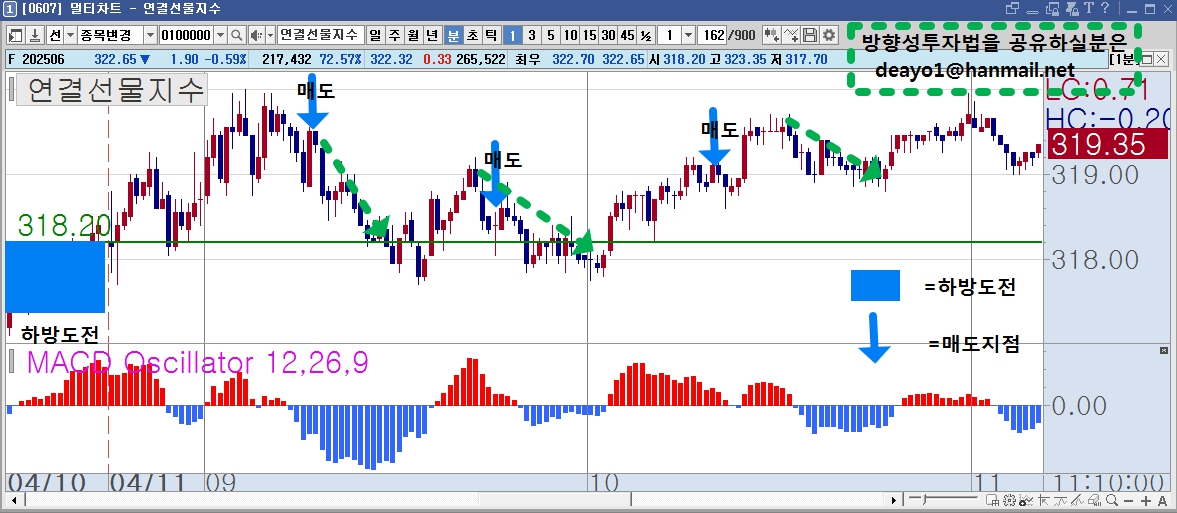Click the add line indicator icon

pyautogui.click(x=790, y=35)
